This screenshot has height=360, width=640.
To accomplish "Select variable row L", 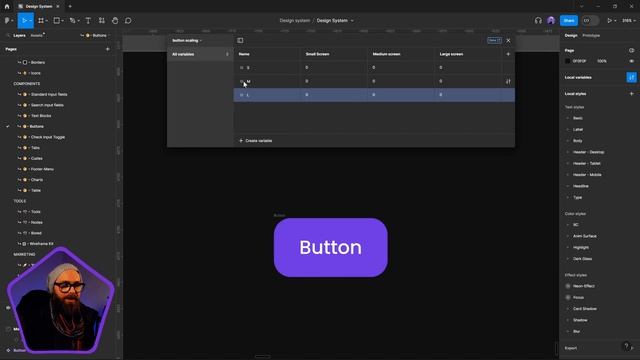I will [374, 95].
